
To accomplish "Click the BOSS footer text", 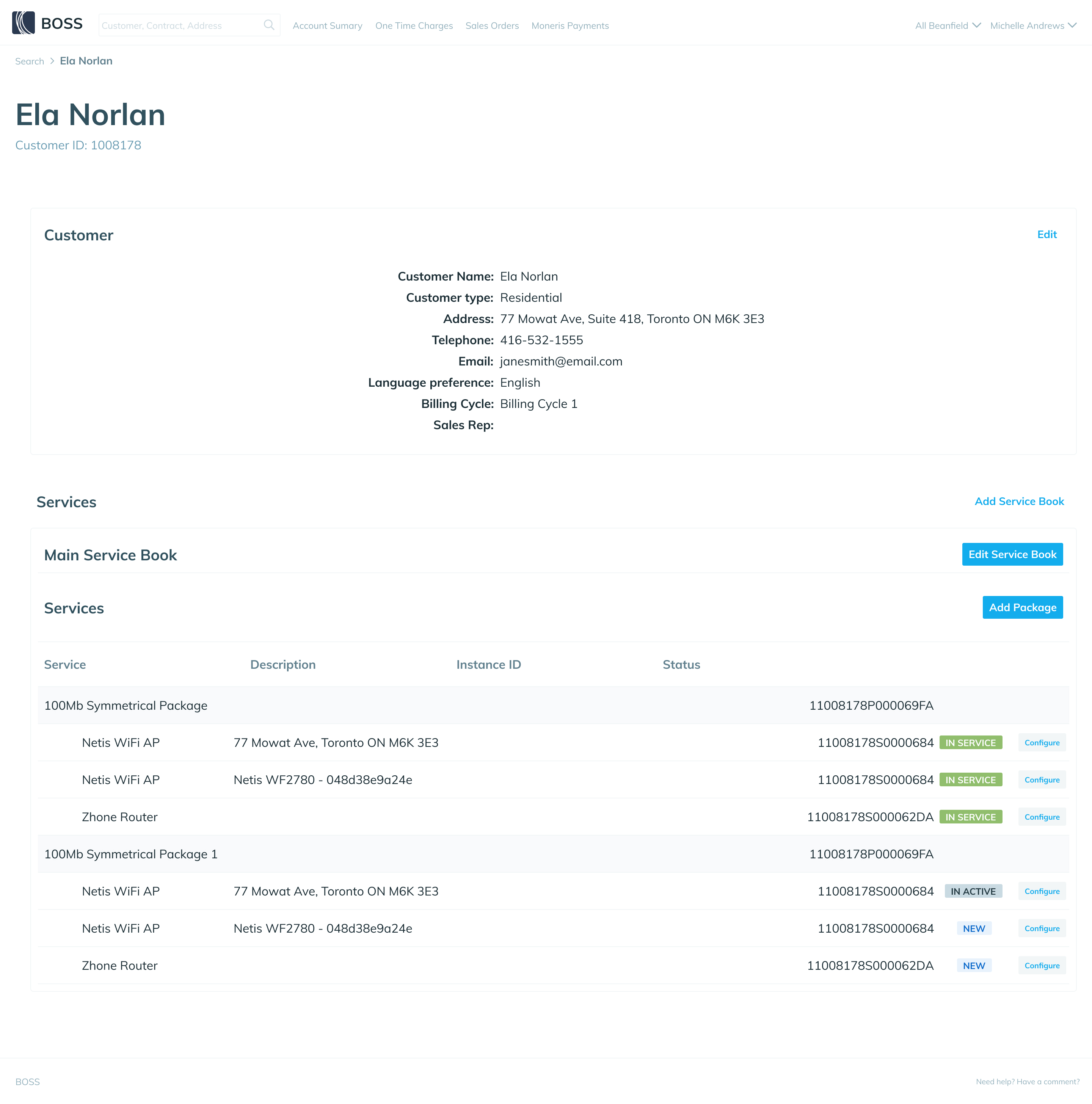I will click(27, 1082).
